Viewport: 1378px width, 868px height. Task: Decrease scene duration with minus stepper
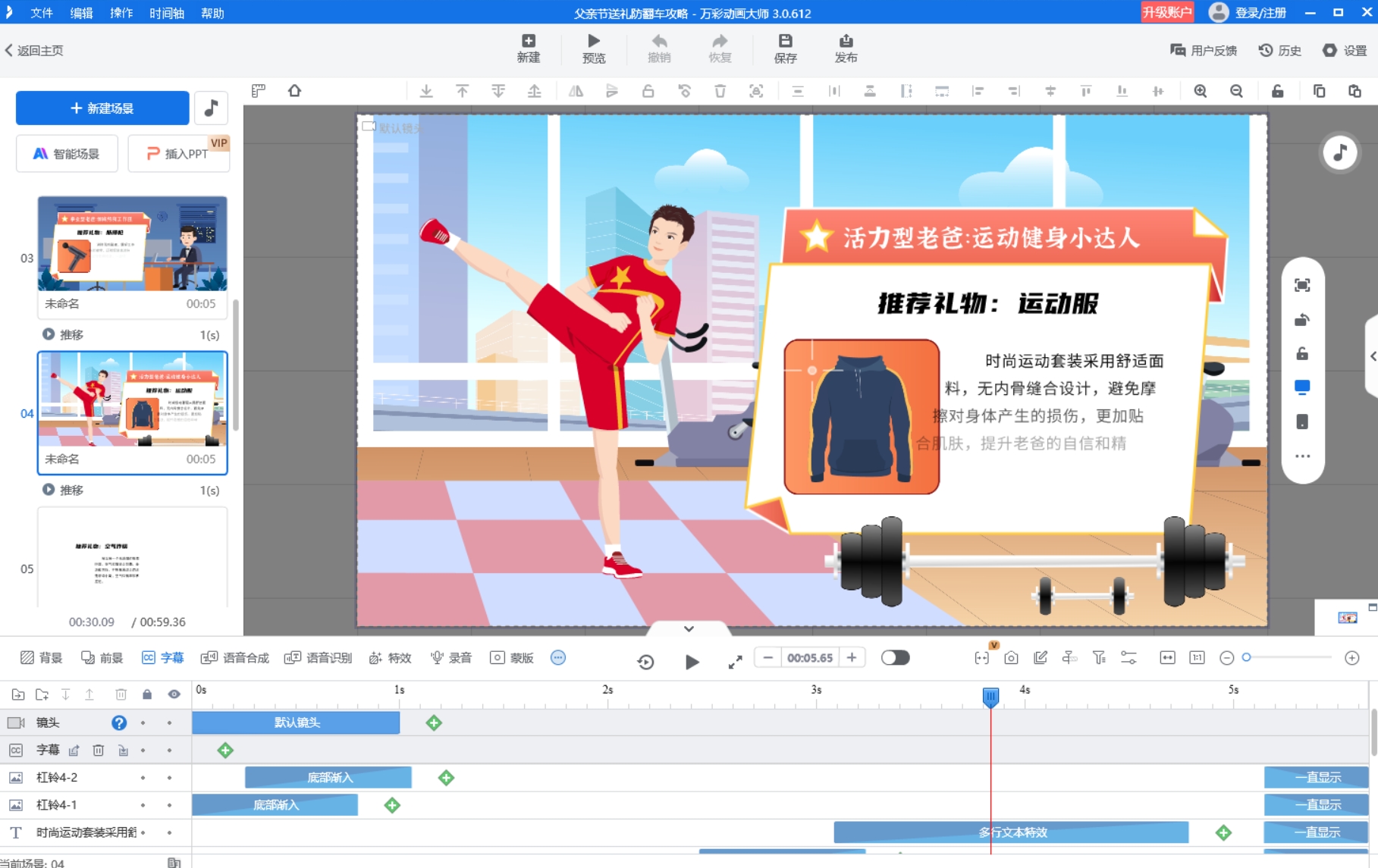coord(768,657)
